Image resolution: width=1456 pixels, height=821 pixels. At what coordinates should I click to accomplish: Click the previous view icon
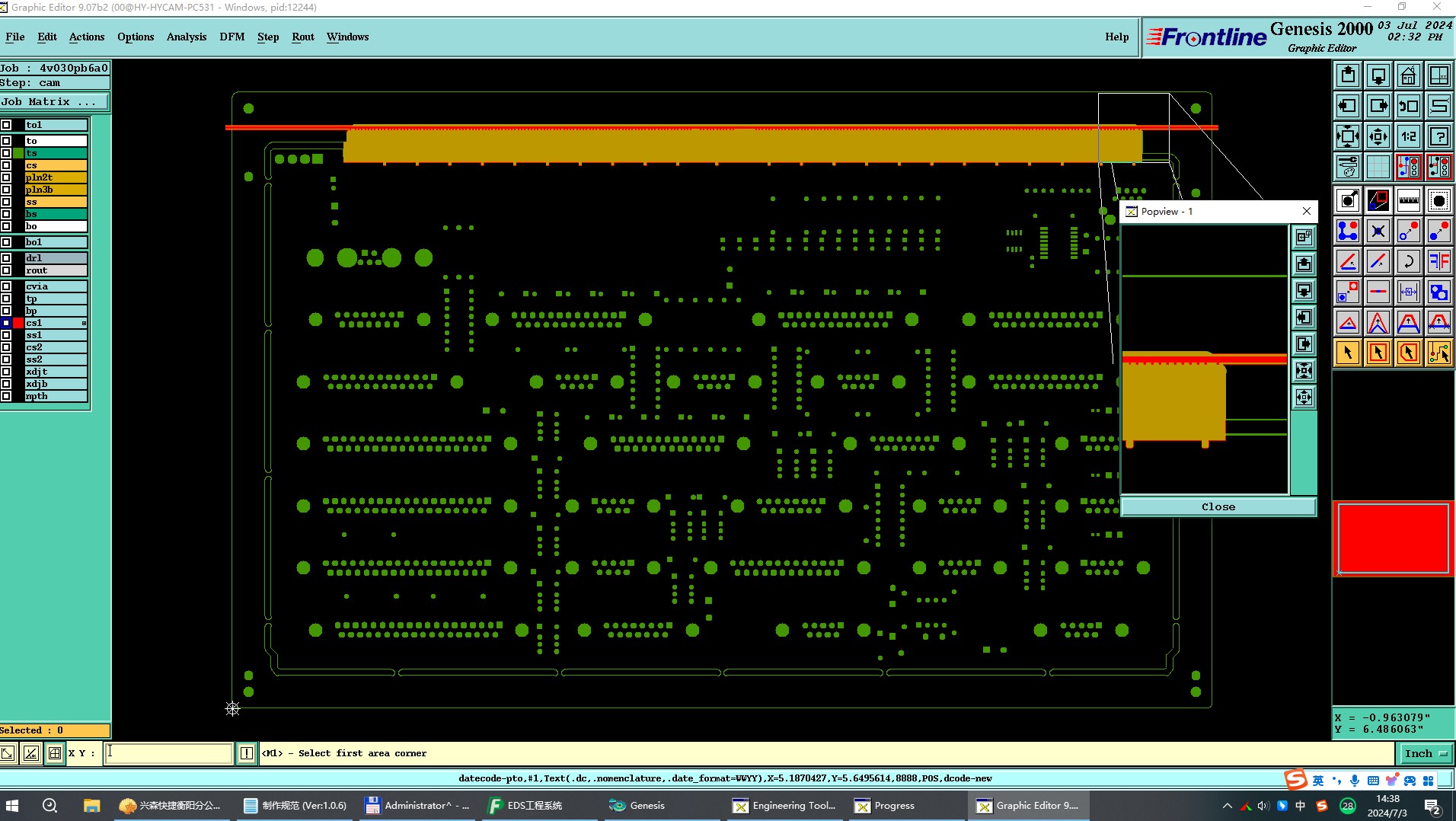[x=1409, y=106]
